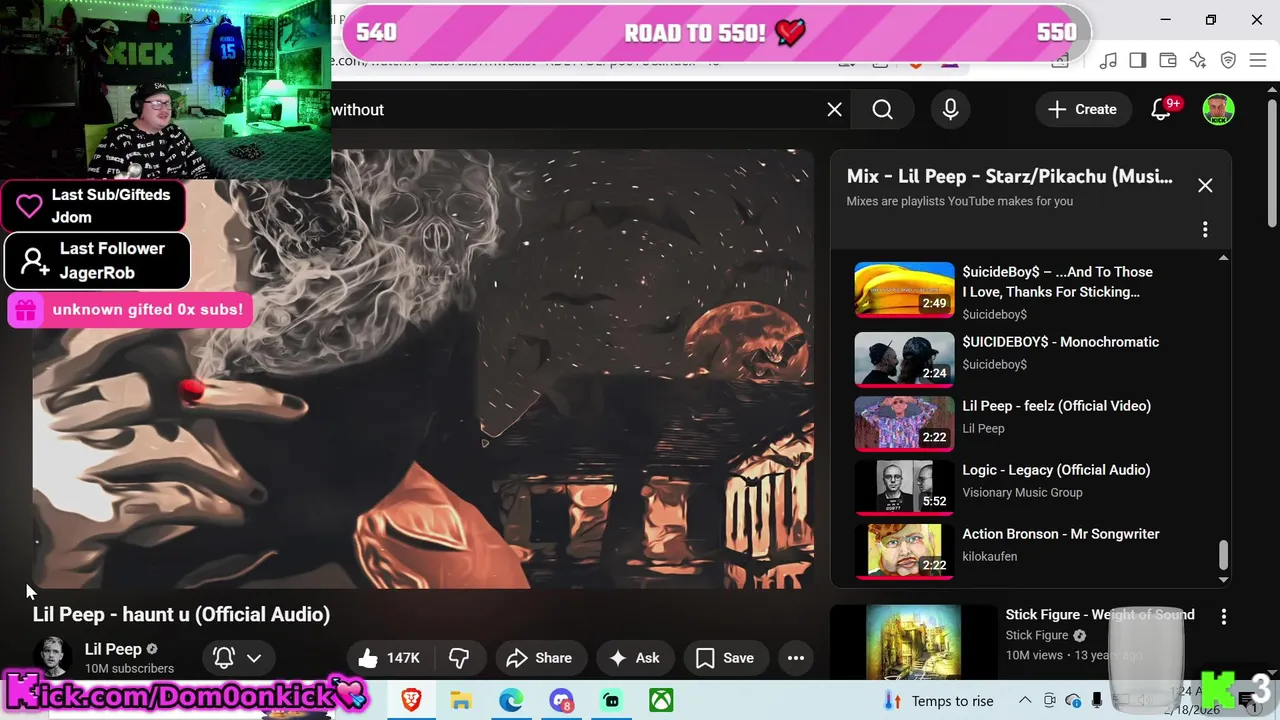Select the $UICIDEBOY$ - Monochromatic title

click(x=1061, y=342)
